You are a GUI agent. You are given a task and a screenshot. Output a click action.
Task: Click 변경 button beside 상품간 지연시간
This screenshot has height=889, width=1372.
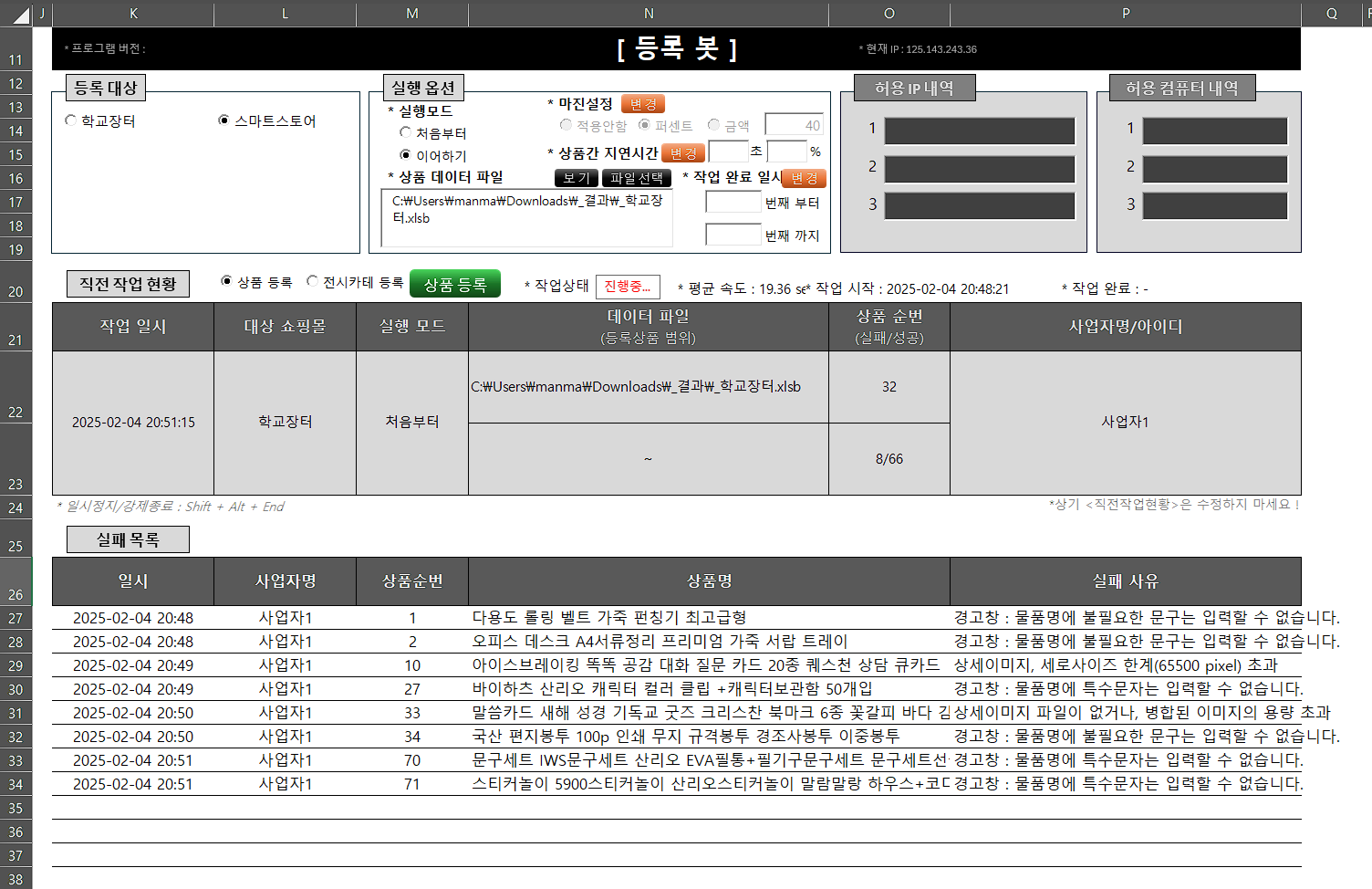[x=682, y=153]
